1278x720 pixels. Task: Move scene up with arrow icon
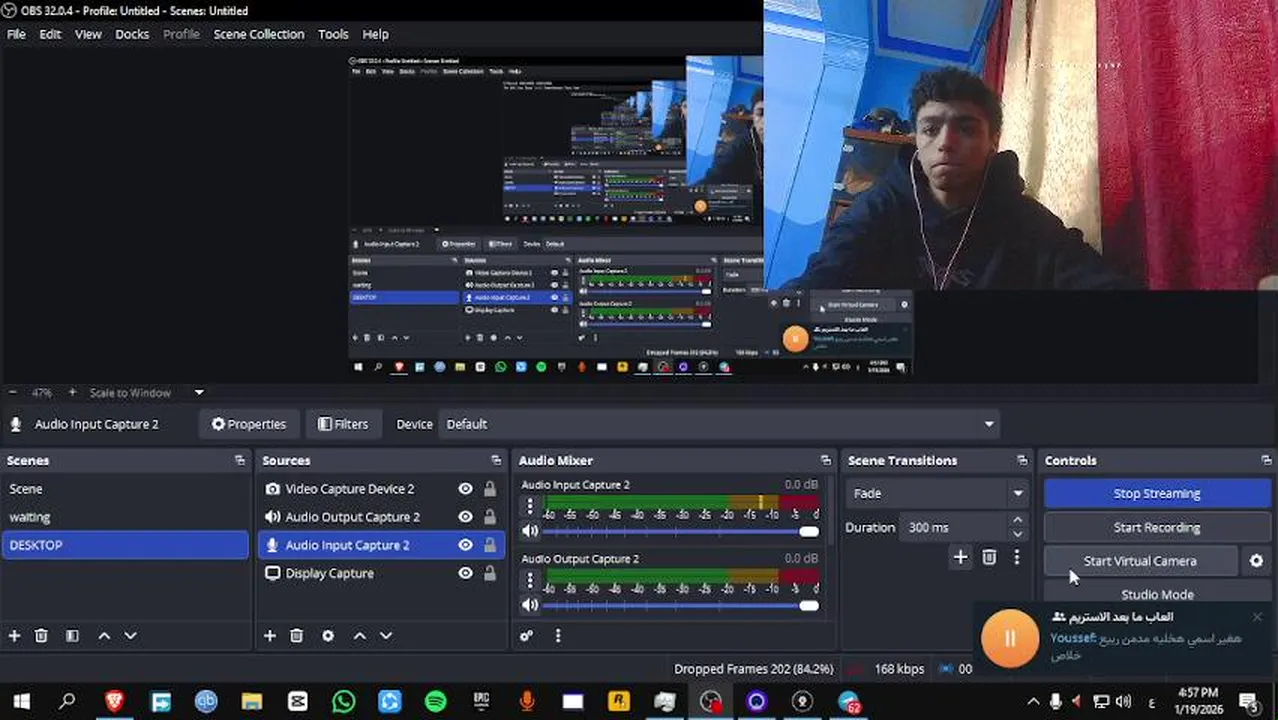[x=104, y=636]
